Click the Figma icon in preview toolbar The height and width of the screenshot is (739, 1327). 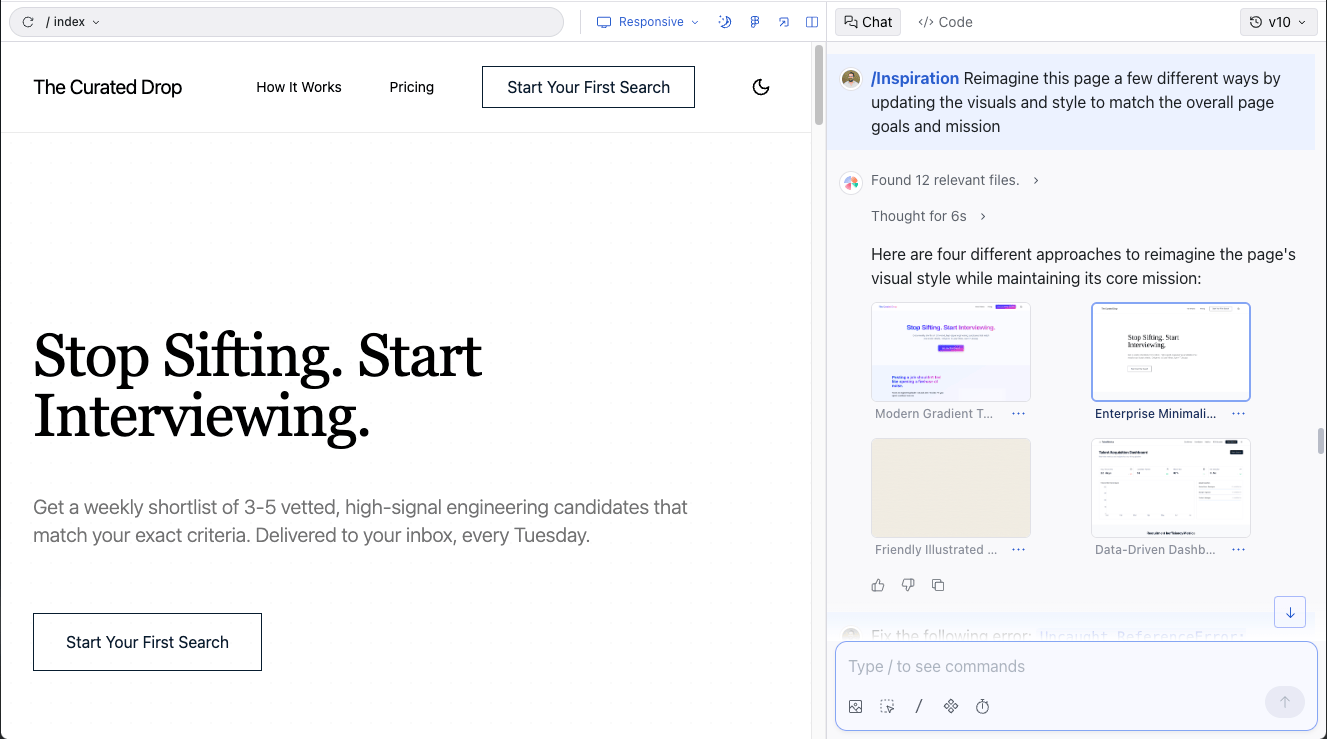[x=755, y=22]
